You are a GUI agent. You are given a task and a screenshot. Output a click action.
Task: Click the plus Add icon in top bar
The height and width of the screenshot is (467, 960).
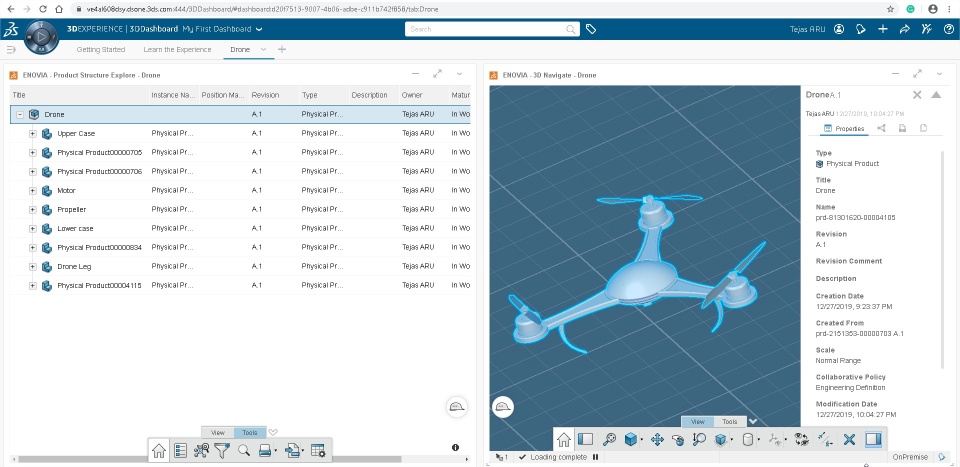[x=883, y=29]
